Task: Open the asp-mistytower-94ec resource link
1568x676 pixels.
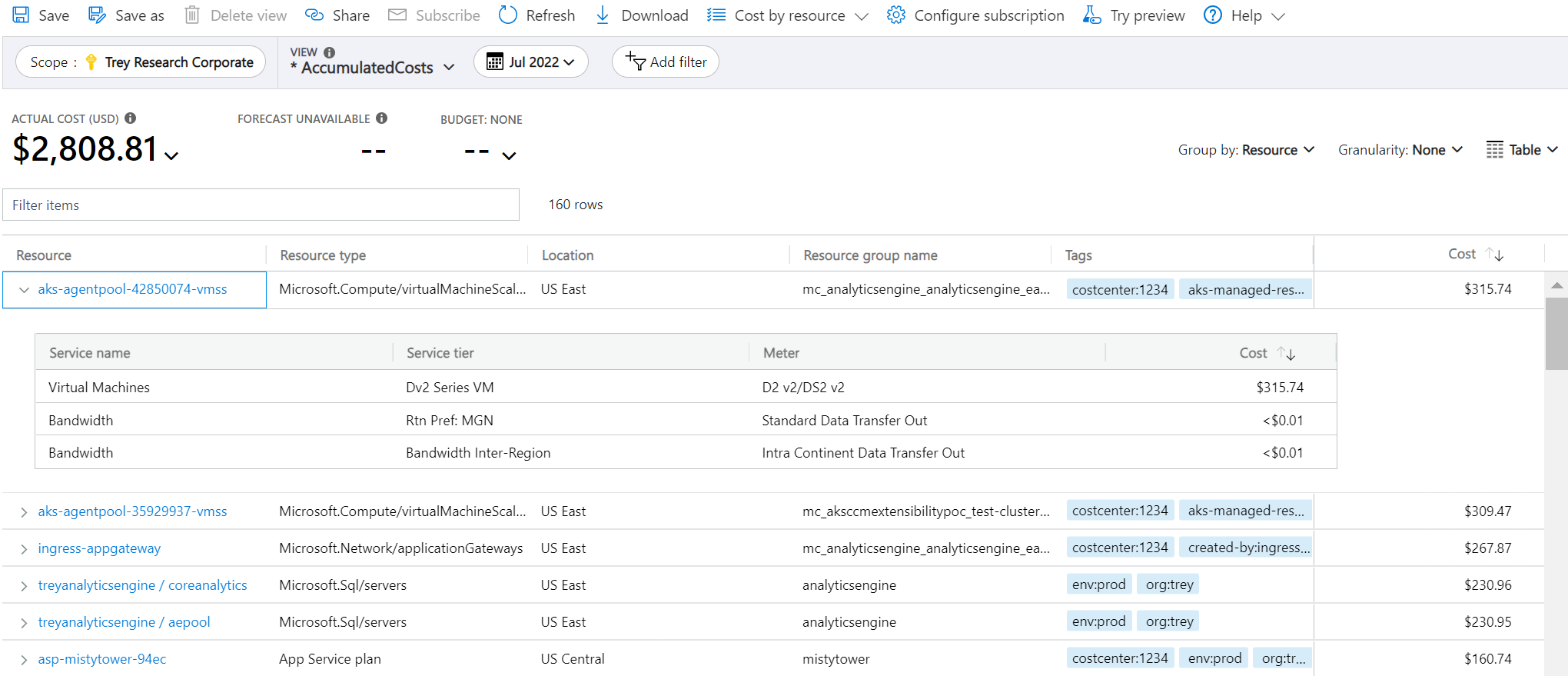Action: coord(102,659)
